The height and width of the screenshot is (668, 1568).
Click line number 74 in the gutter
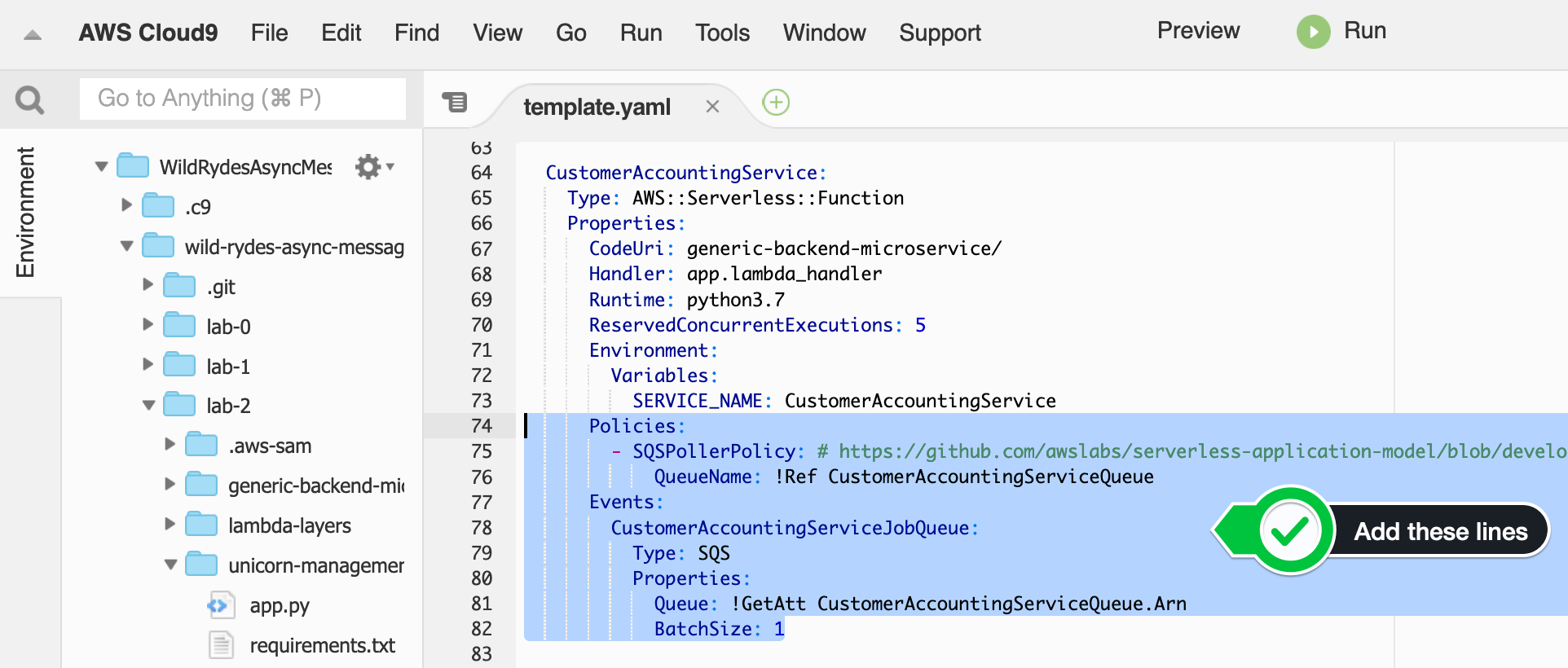tap(482, 426)
